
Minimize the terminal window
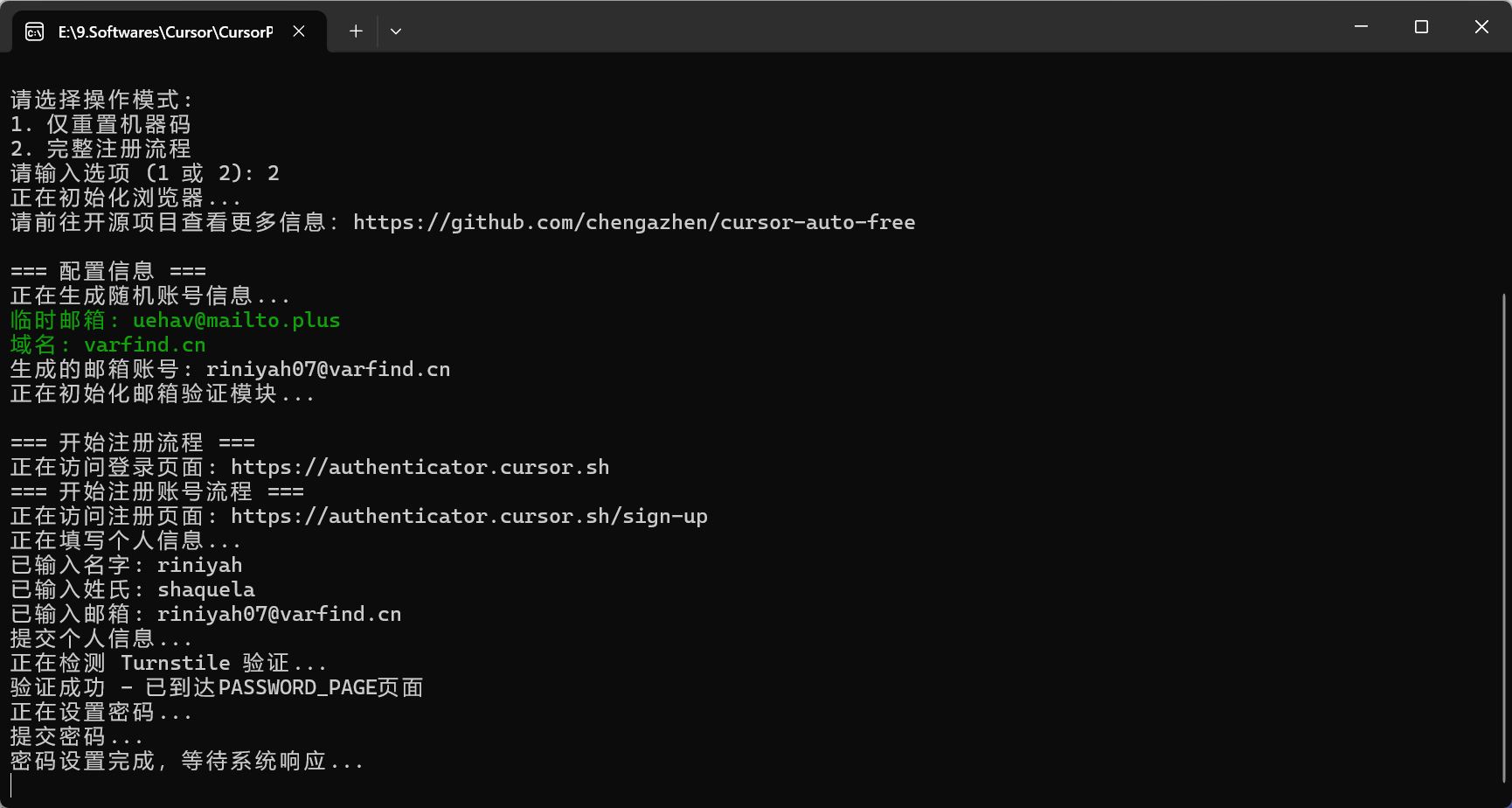(1361, 27)
